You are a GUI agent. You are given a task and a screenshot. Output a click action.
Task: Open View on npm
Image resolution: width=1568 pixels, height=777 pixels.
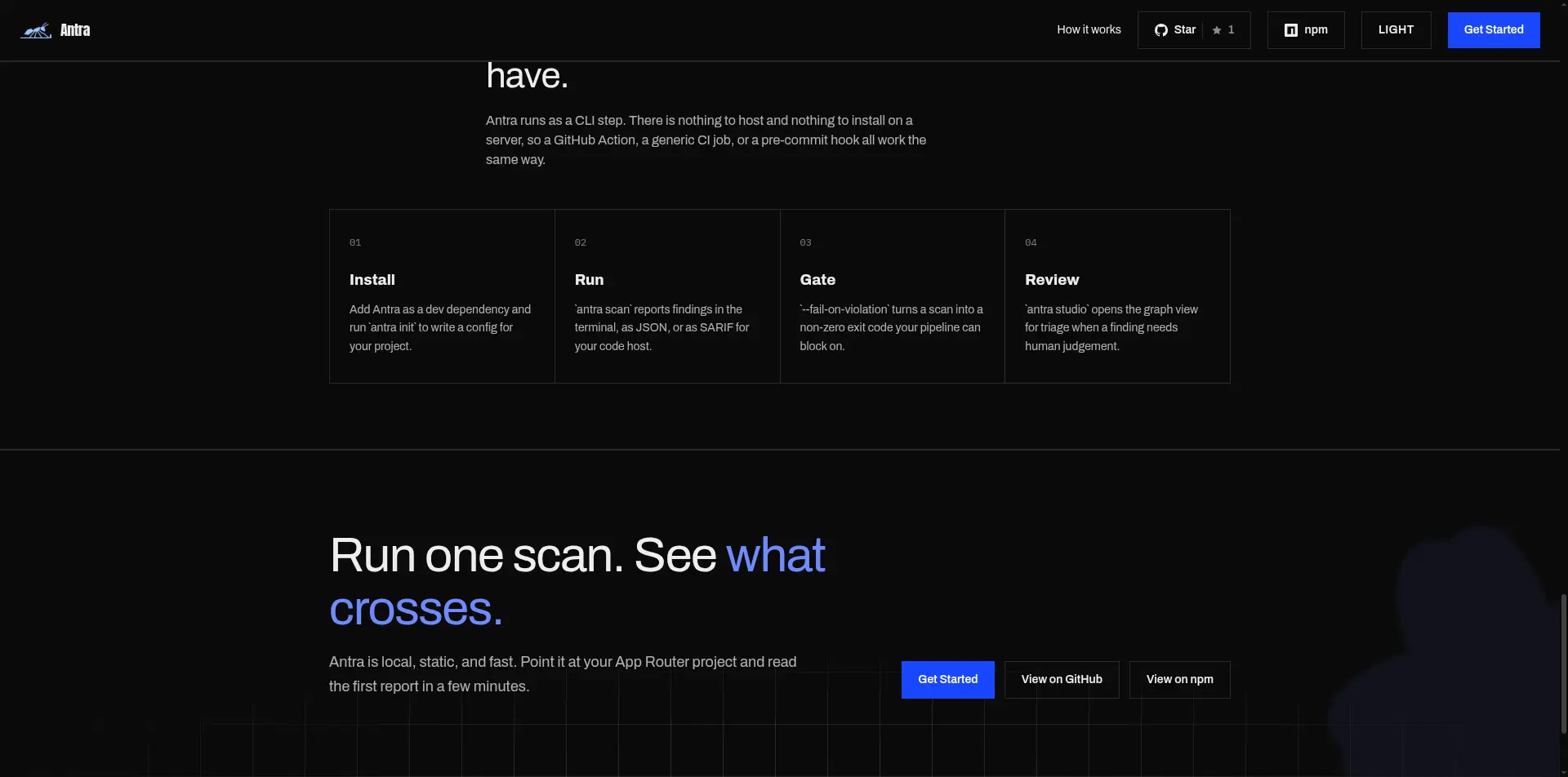click(x=1179, y=680)
